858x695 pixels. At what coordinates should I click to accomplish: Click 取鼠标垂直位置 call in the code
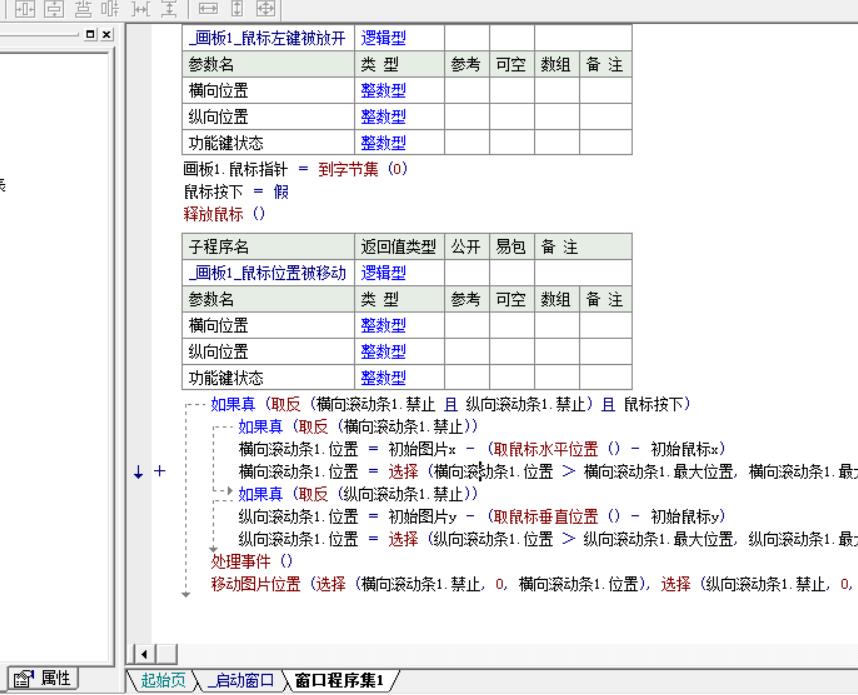coord(546,517)
